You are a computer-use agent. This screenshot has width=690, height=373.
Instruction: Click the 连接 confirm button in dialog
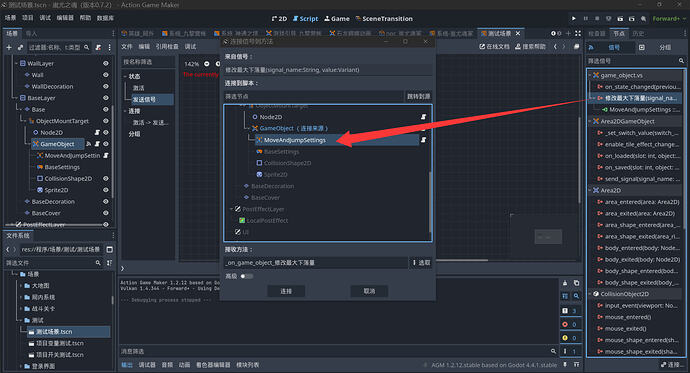(x=286, y=291)
